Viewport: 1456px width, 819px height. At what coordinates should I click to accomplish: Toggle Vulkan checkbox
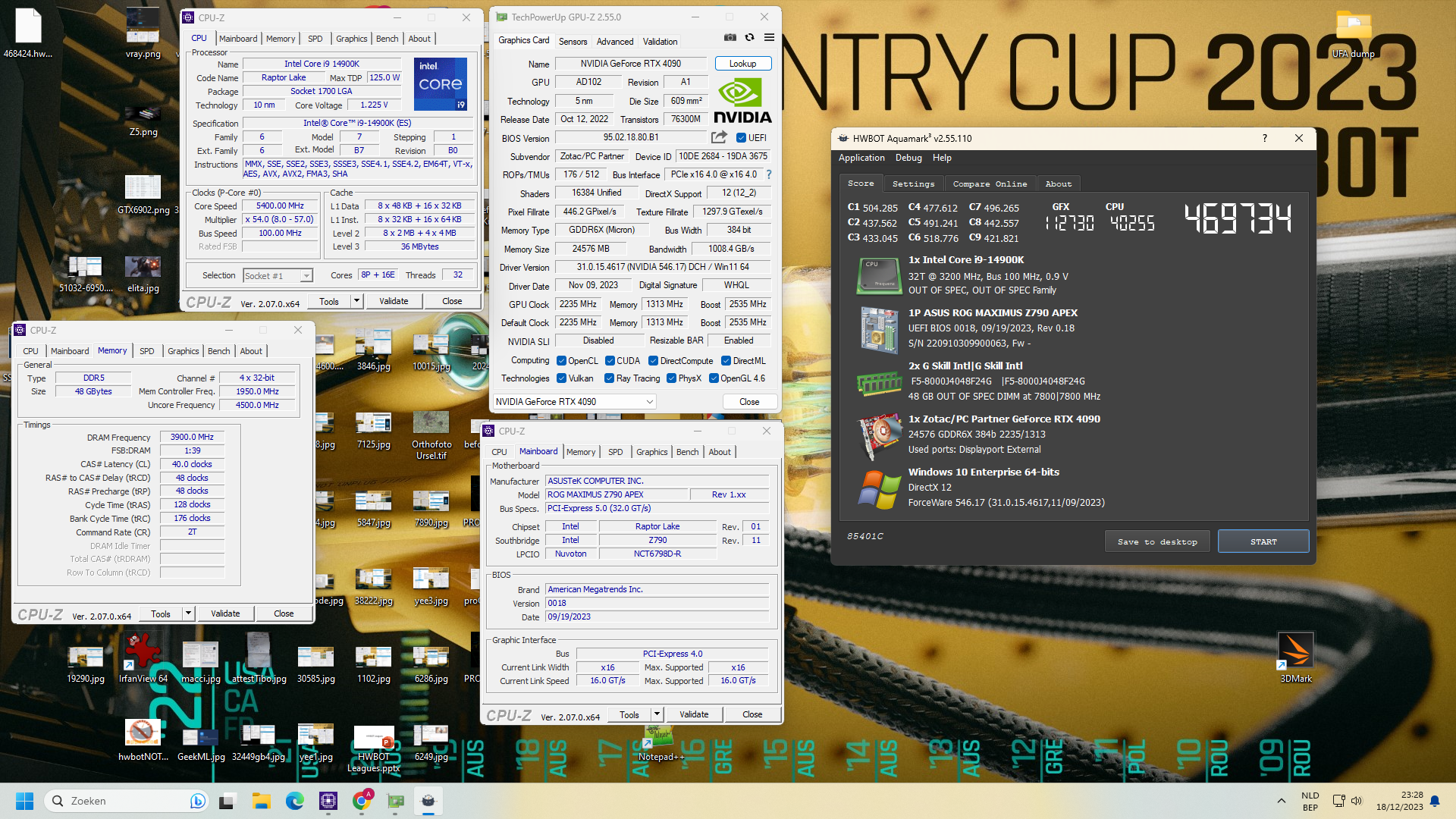[561, 378]
